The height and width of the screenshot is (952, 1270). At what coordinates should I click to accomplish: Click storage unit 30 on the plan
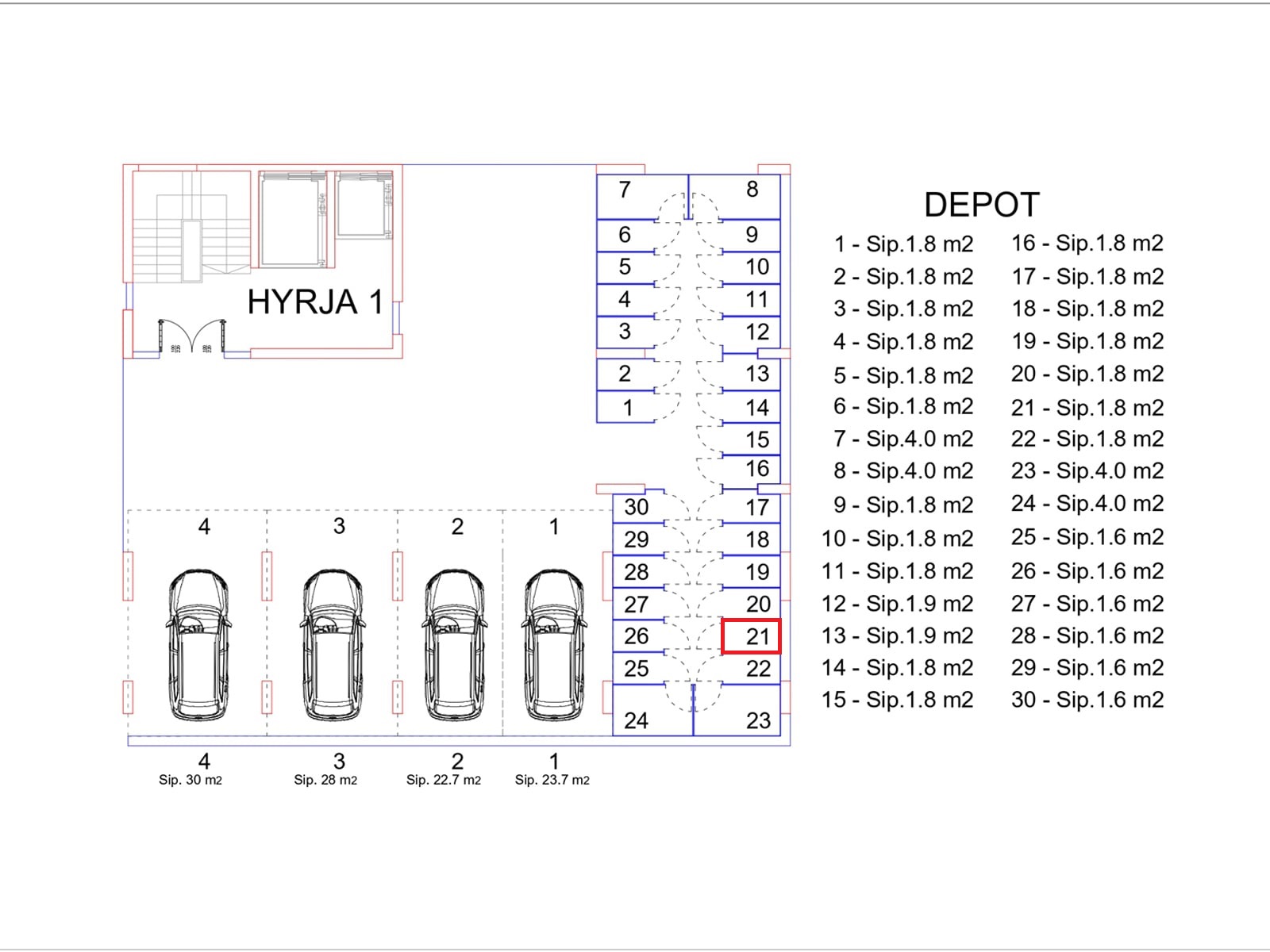[x=636, y=507]
